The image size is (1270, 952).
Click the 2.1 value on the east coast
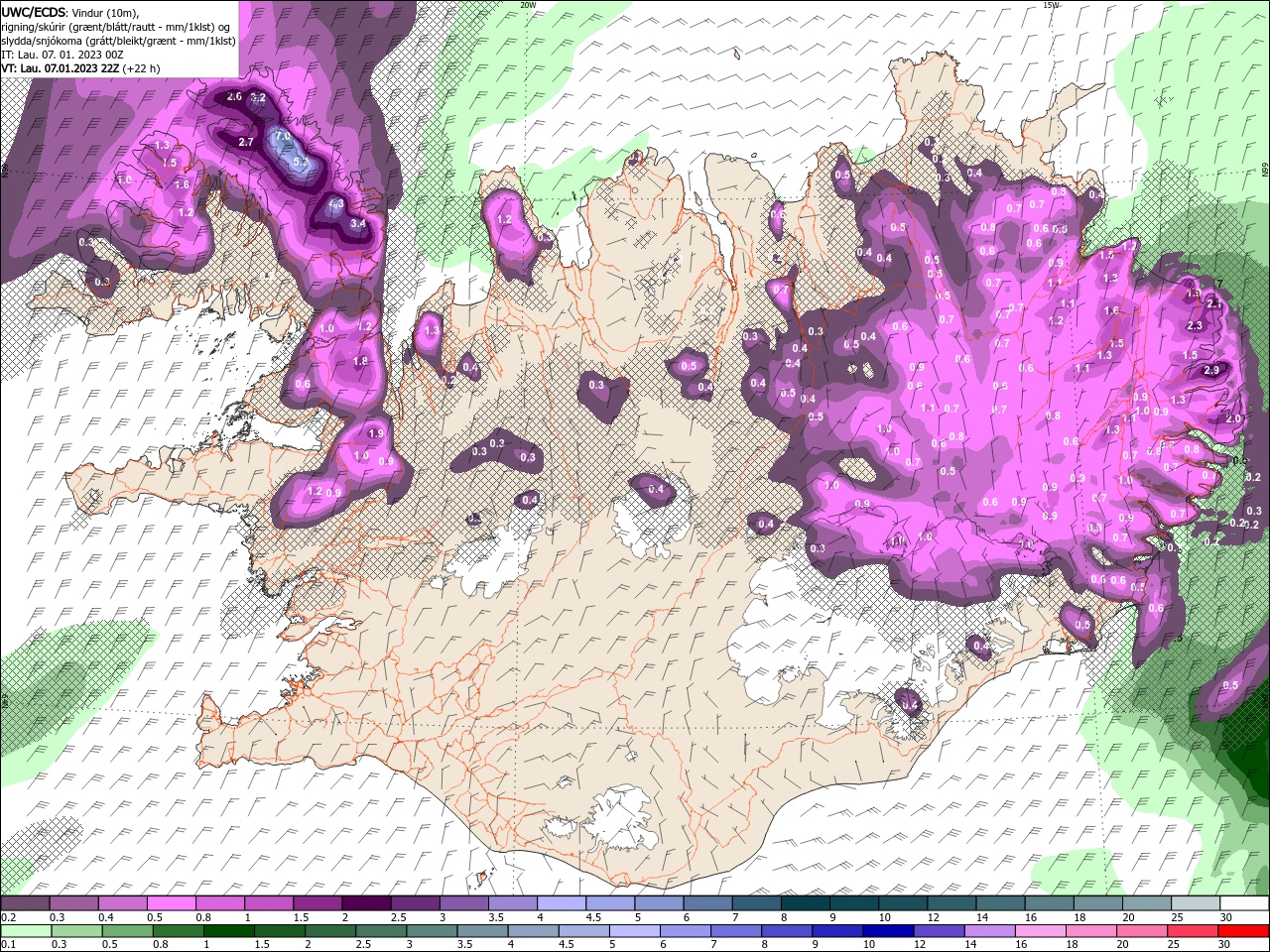(1213, 305)
